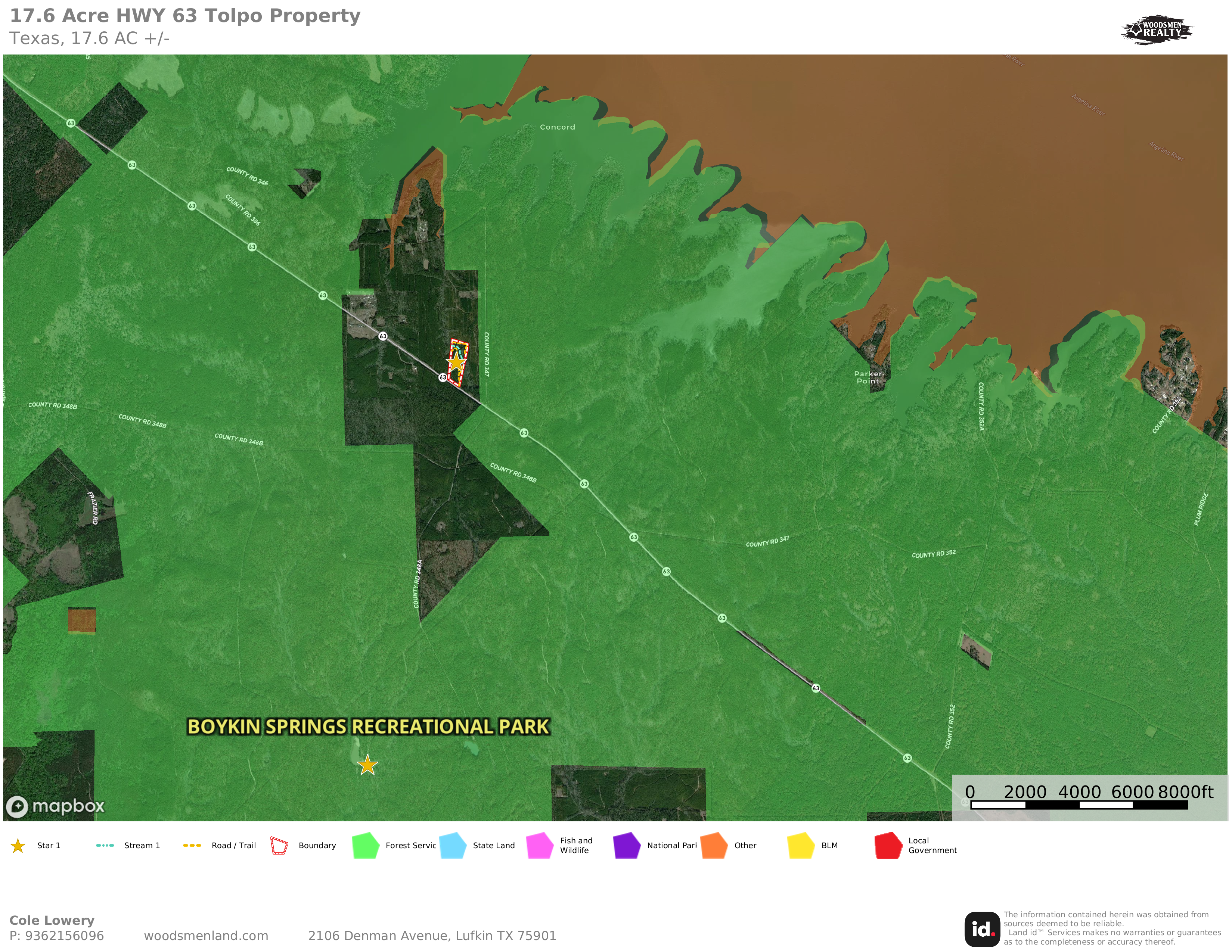1232x952 pixels.
Task: Click the star marker inside property boundary
Action: (456, 362)
